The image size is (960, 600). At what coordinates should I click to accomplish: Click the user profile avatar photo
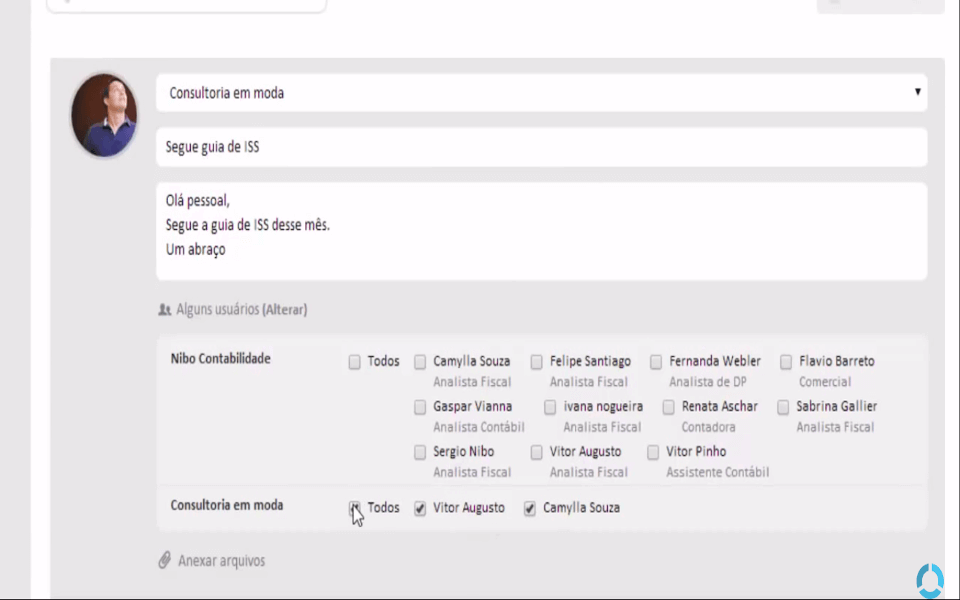(104, 115)
